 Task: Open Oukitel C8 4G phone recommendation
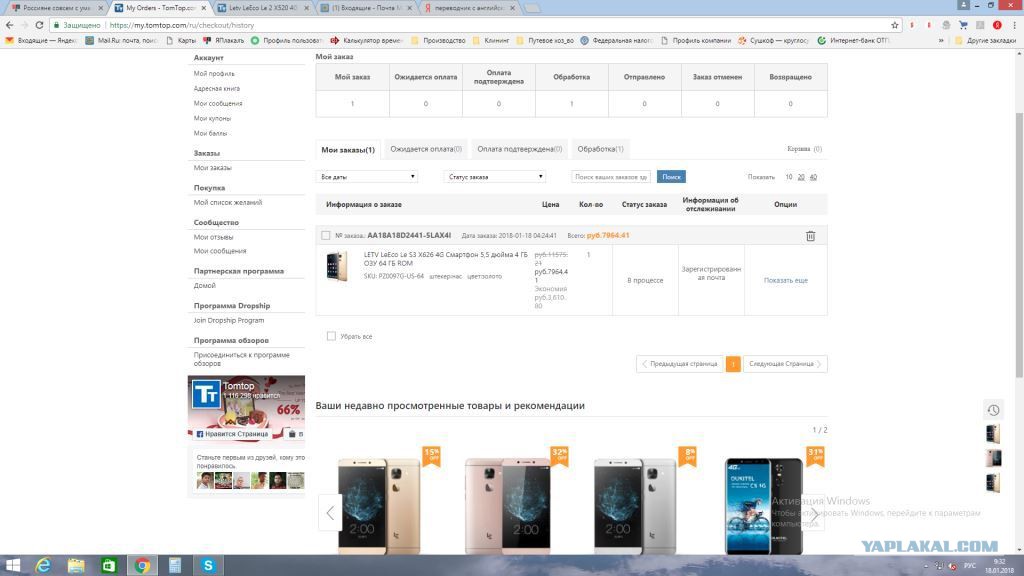(x=764, y=506)
